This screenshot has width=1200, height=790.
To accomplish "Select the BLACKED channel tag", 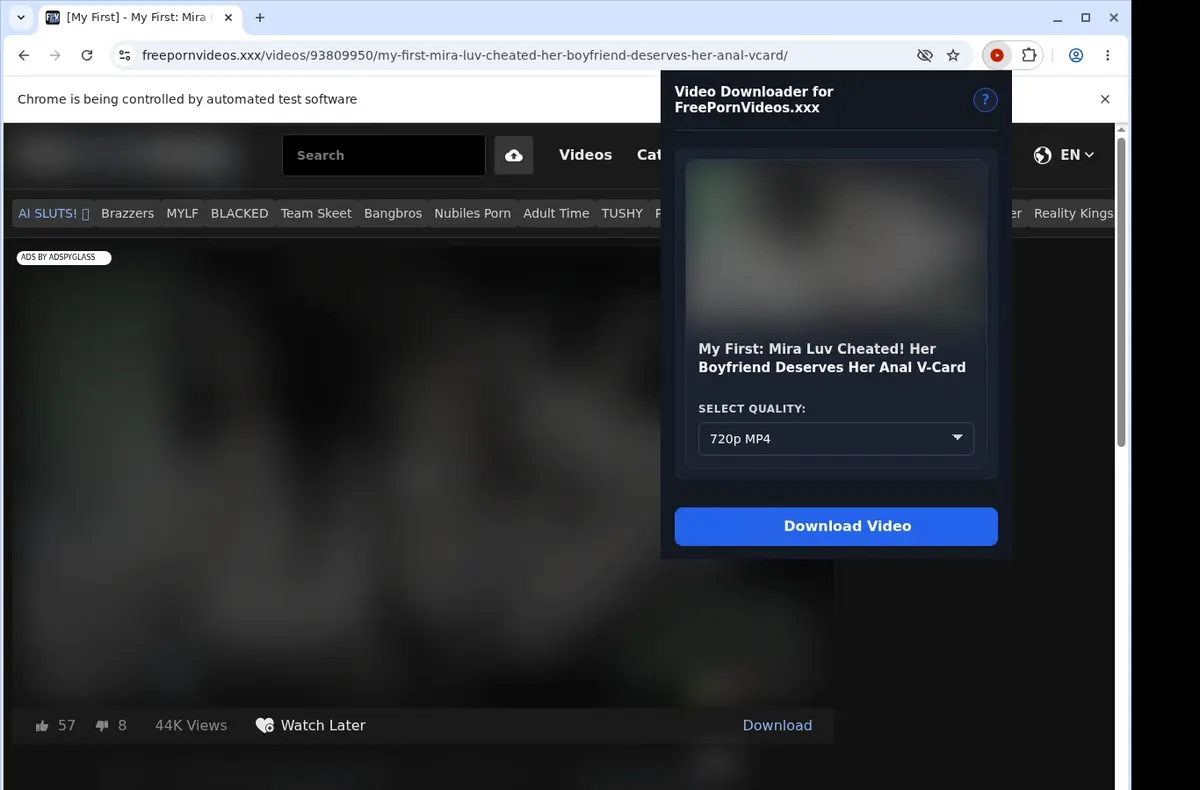I will click(x=239, y=213).
